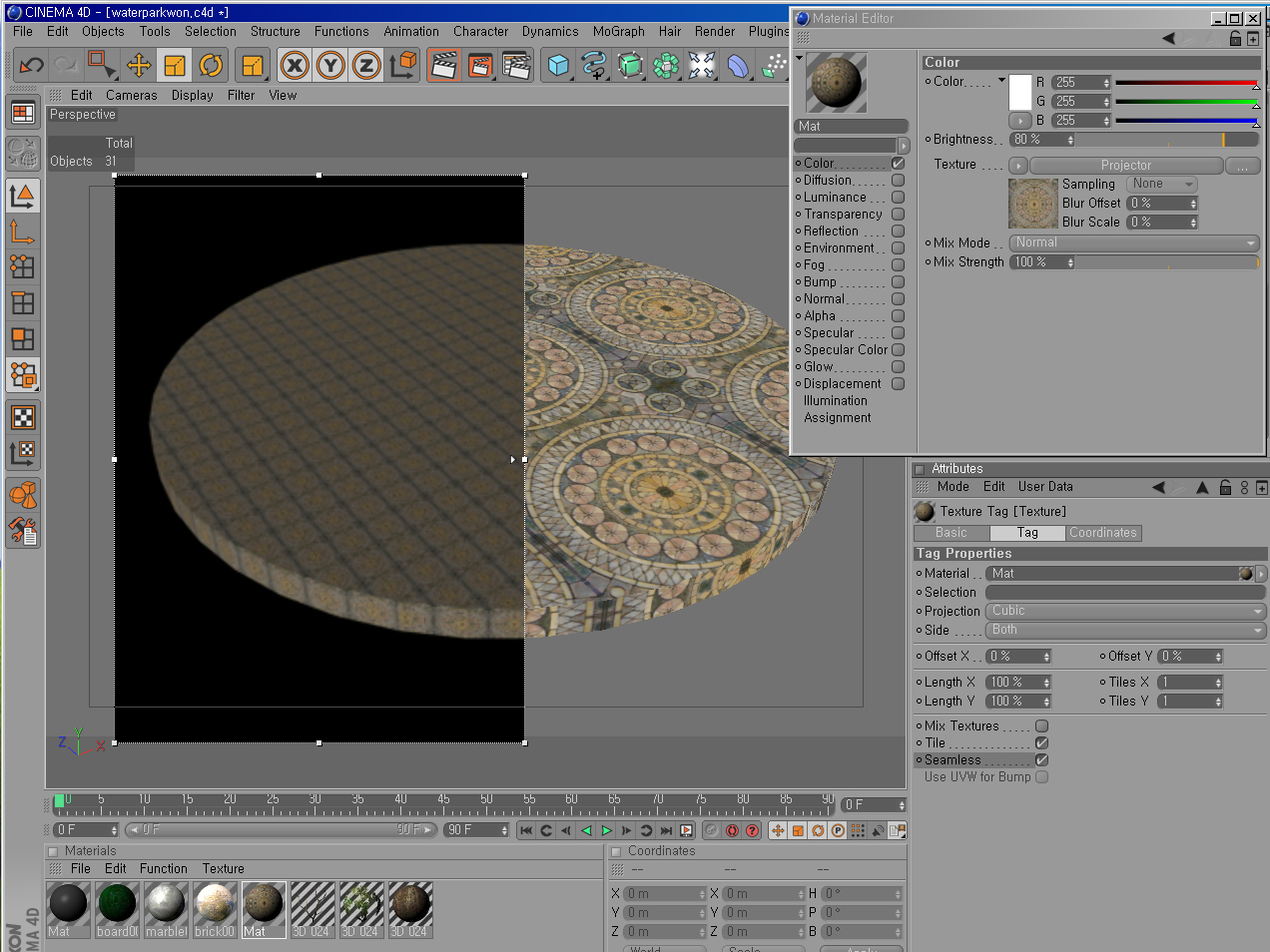Toggle lock icon in Material Editor
The image size is (1270, 952).
pos(1235,39)
